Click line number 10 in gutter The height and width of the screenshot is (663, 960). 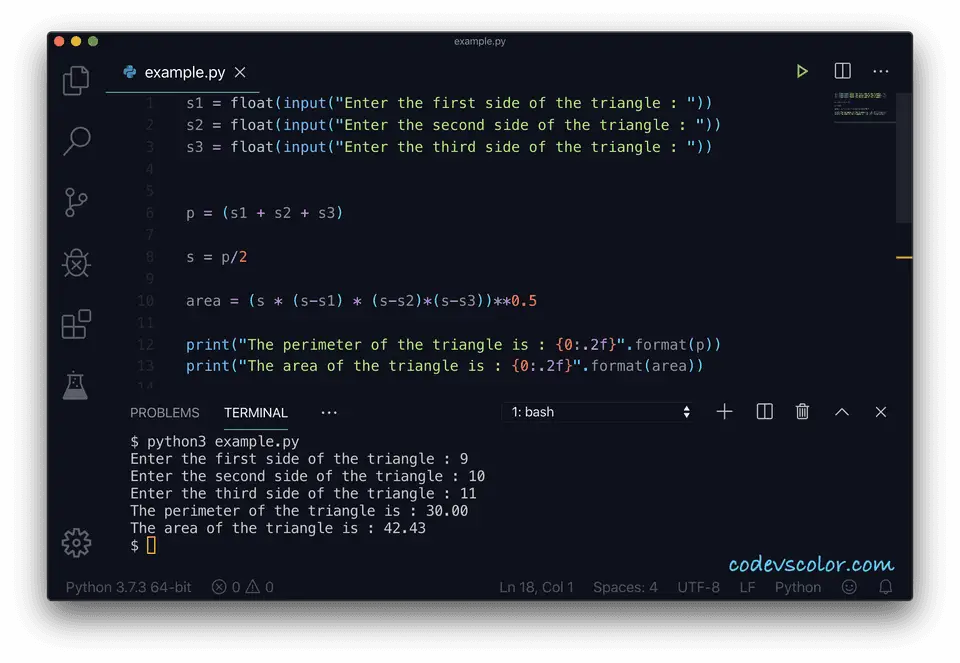(146, 301)
